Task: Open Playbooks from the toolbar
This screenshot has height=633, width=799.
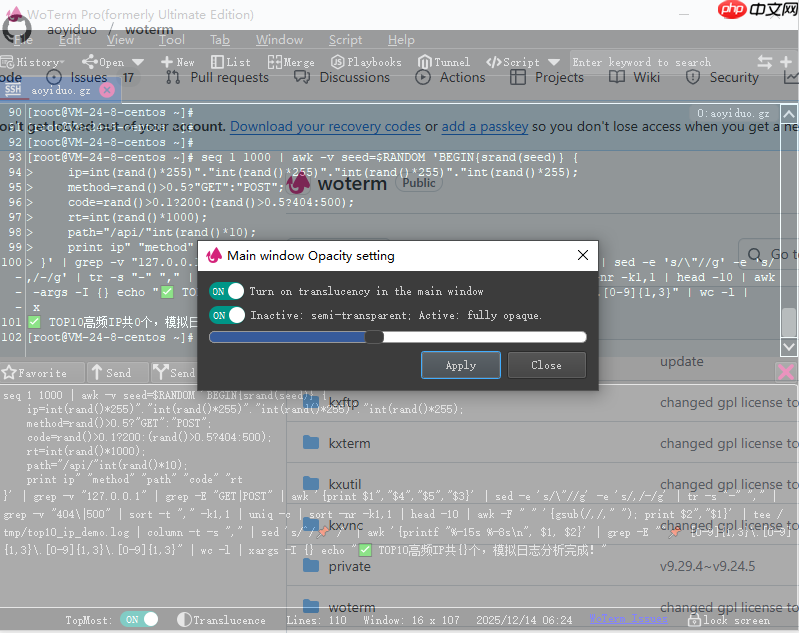Action: 366,62
